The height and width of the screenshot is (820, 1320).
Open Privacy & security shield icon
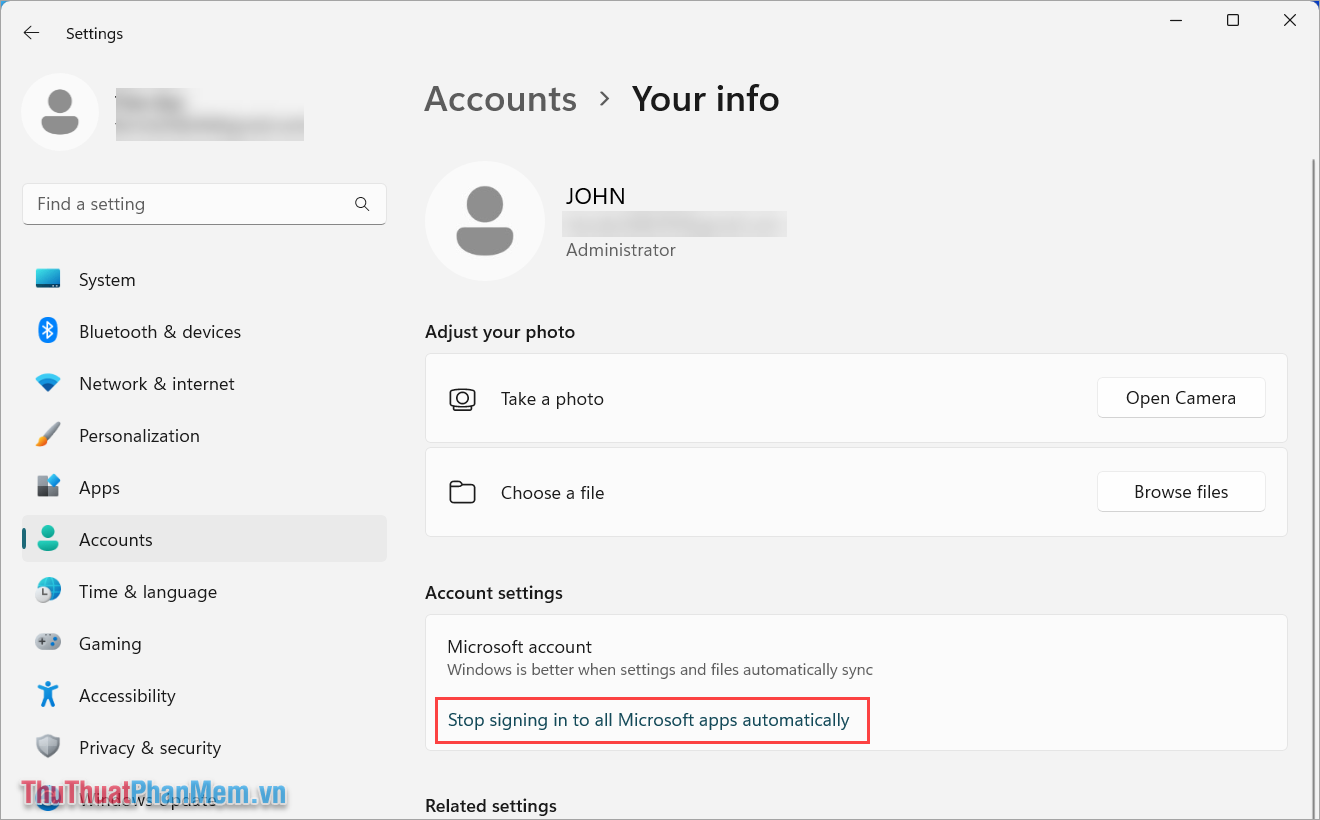point(47,747)
